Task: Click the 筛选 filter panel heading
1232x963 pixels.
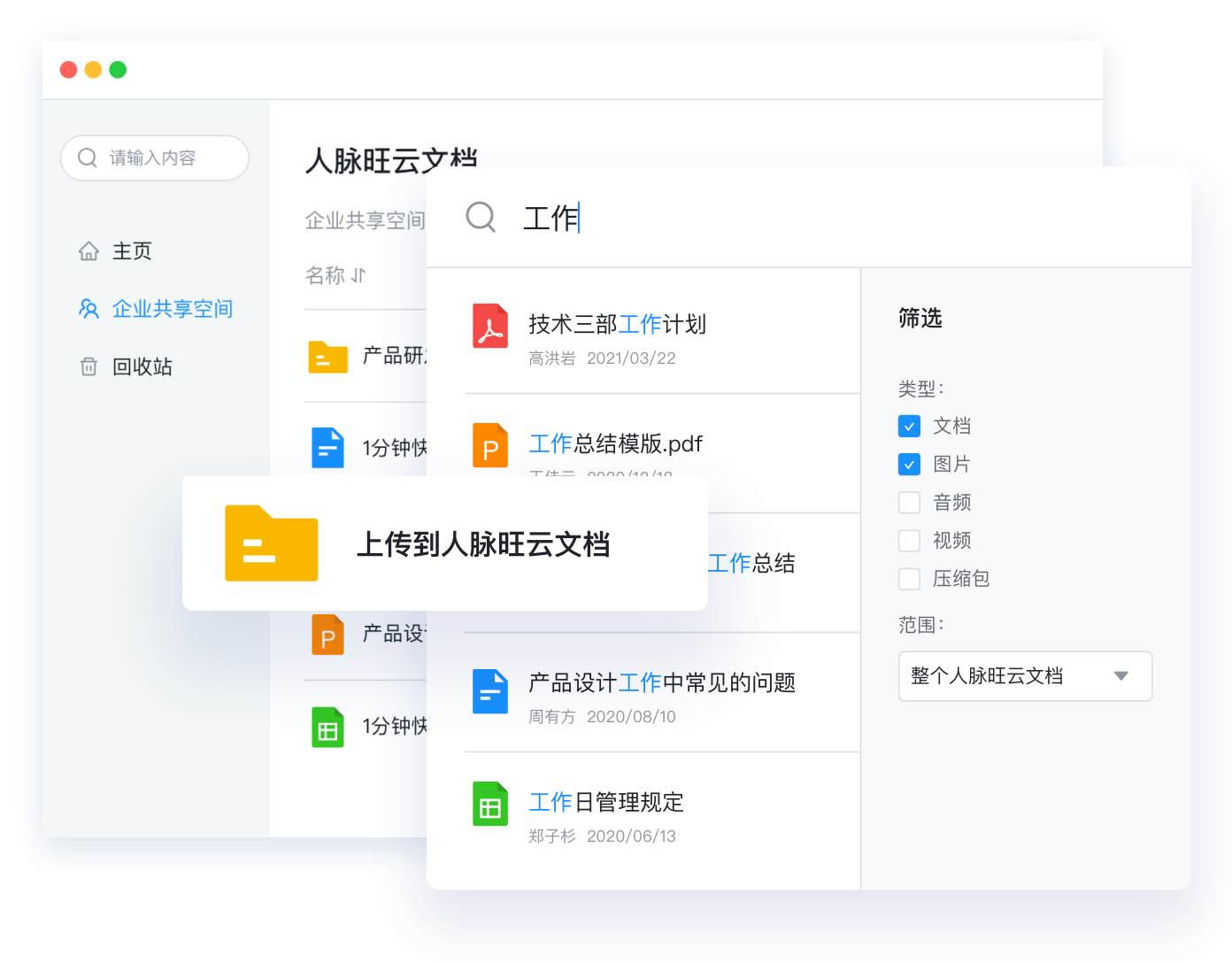Action: click(920, 318)
